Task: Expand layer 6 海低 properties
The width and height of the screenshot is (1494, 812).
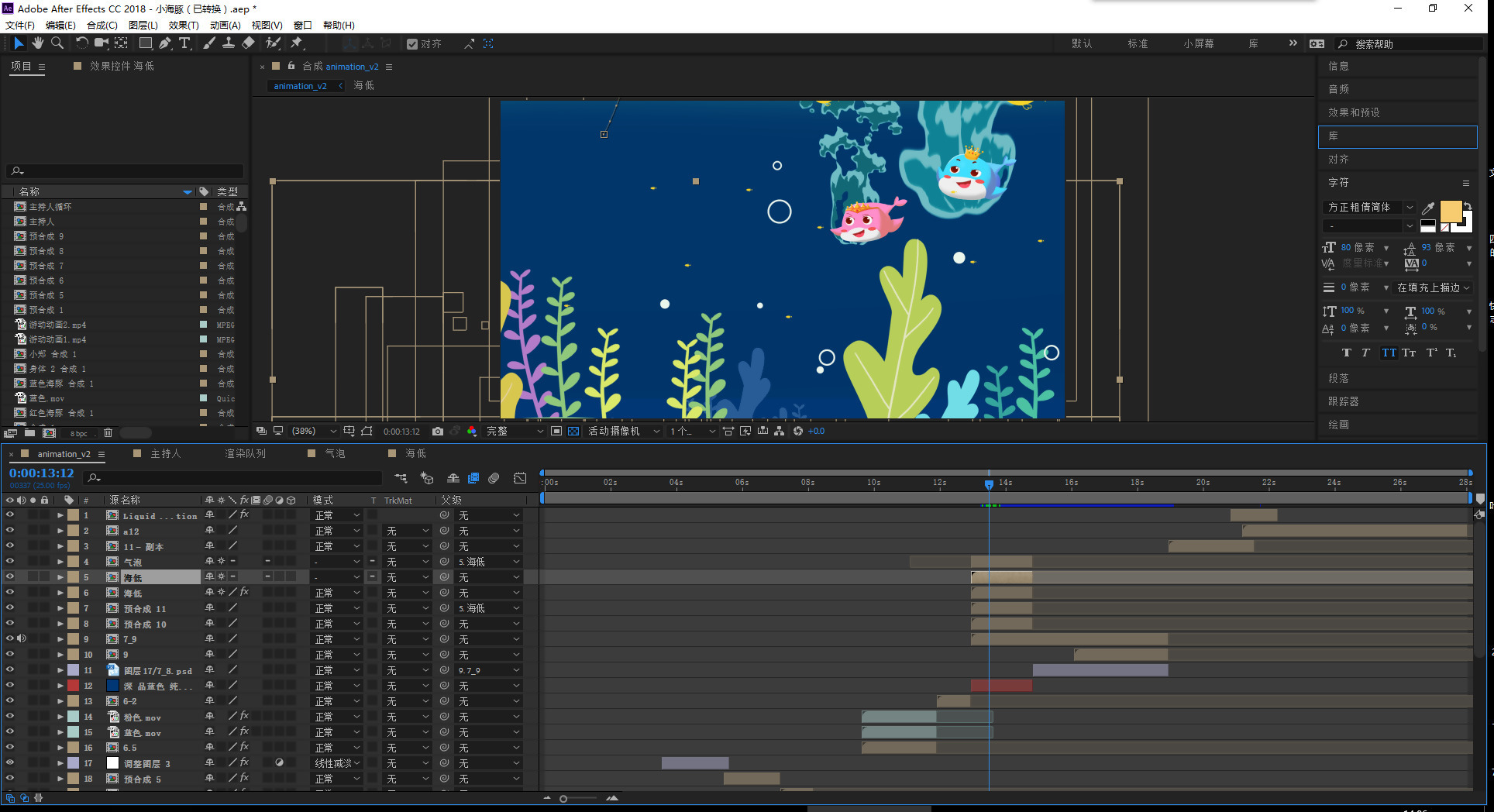Action: (x=60, y=593)
